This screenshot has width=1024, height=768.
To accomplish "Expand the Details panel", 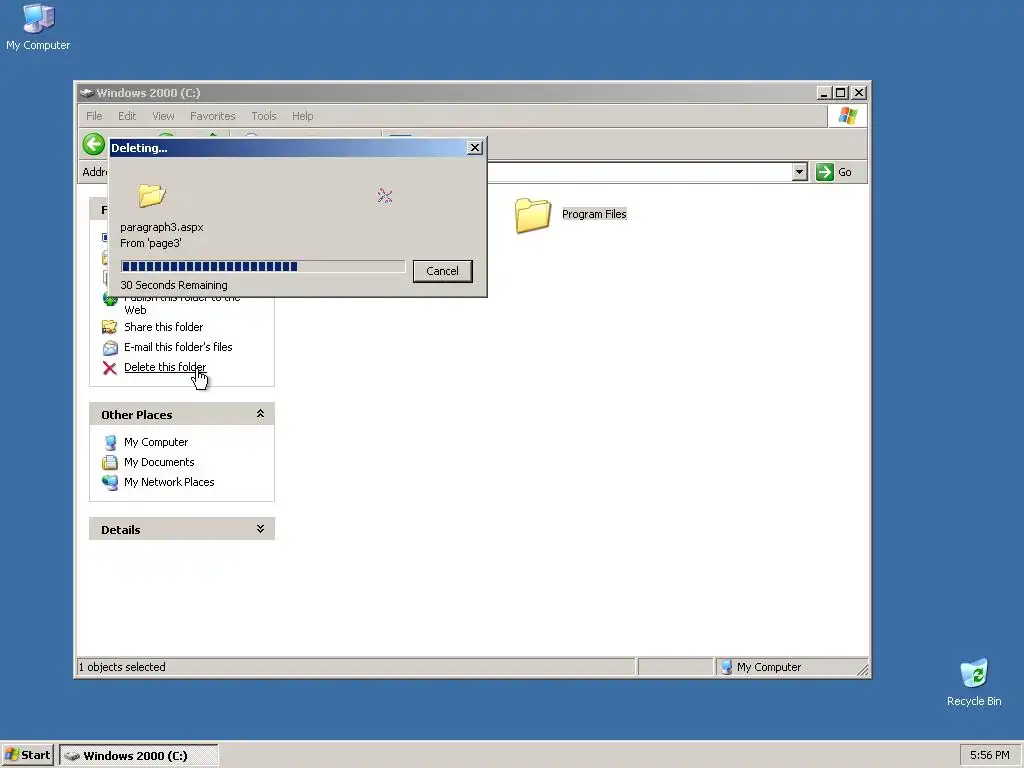I will (x=260, y=529).
